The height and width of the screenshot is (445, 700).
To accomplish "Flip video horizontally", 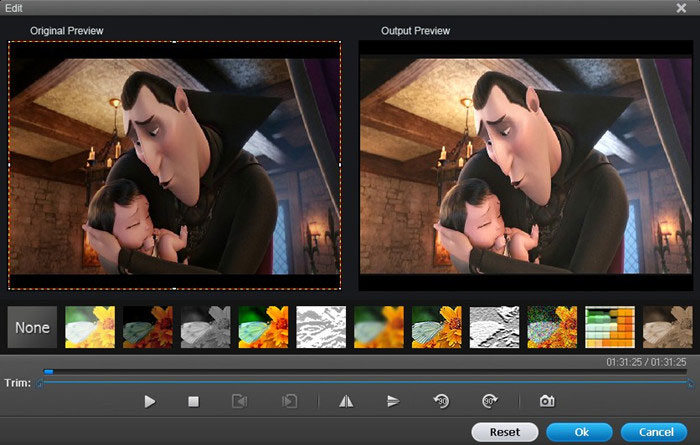I will (346, 402).
